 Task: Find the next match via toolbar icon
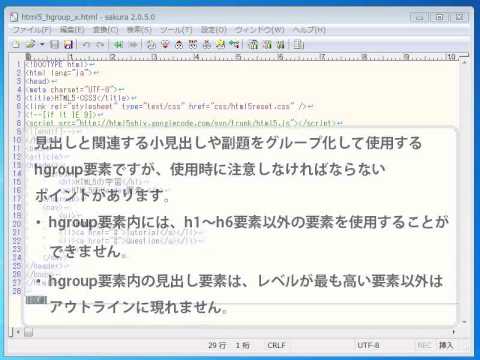pos(165,44)
